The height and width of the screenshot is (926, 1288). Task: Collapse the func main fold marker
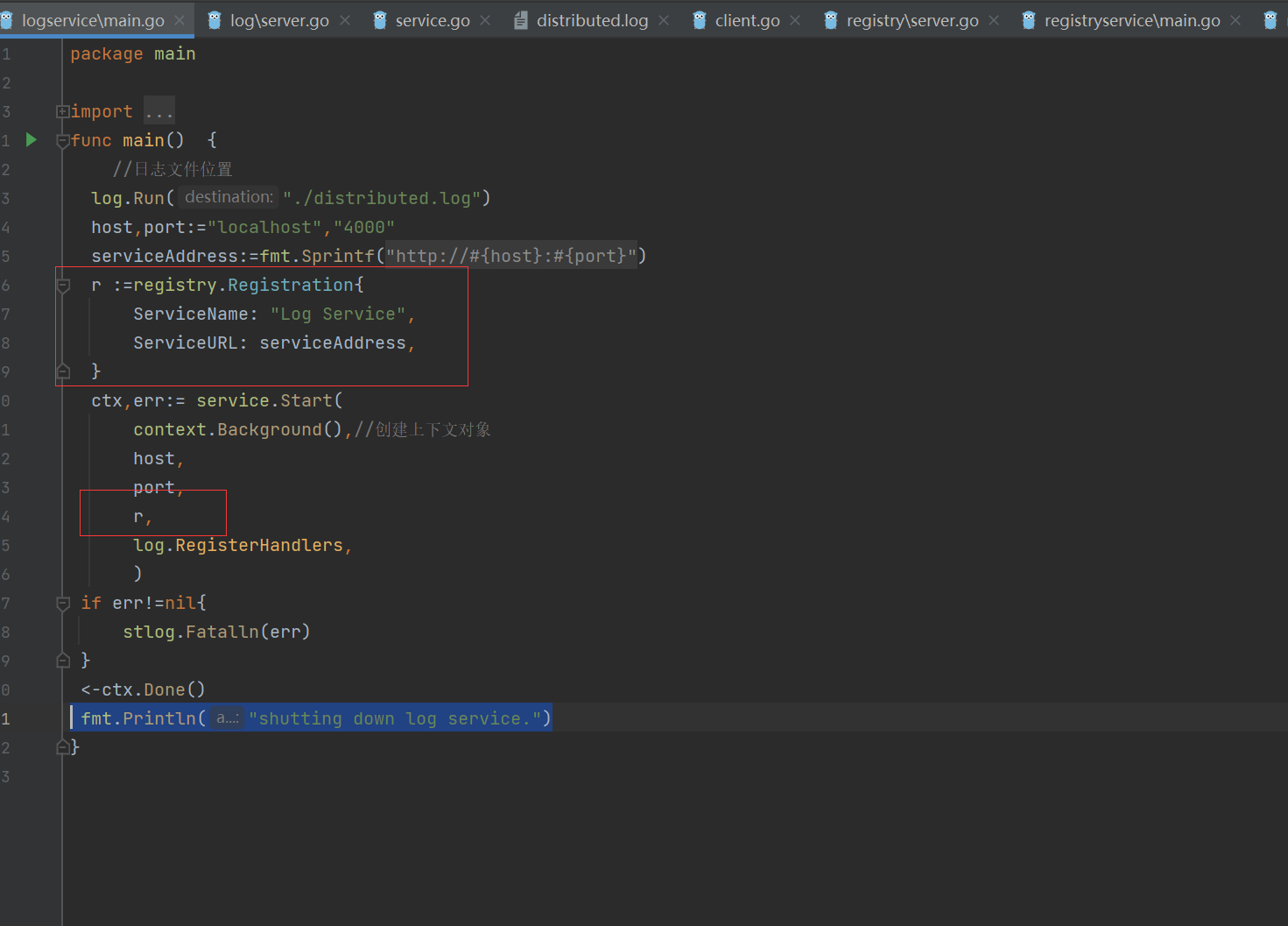point(62,140)
